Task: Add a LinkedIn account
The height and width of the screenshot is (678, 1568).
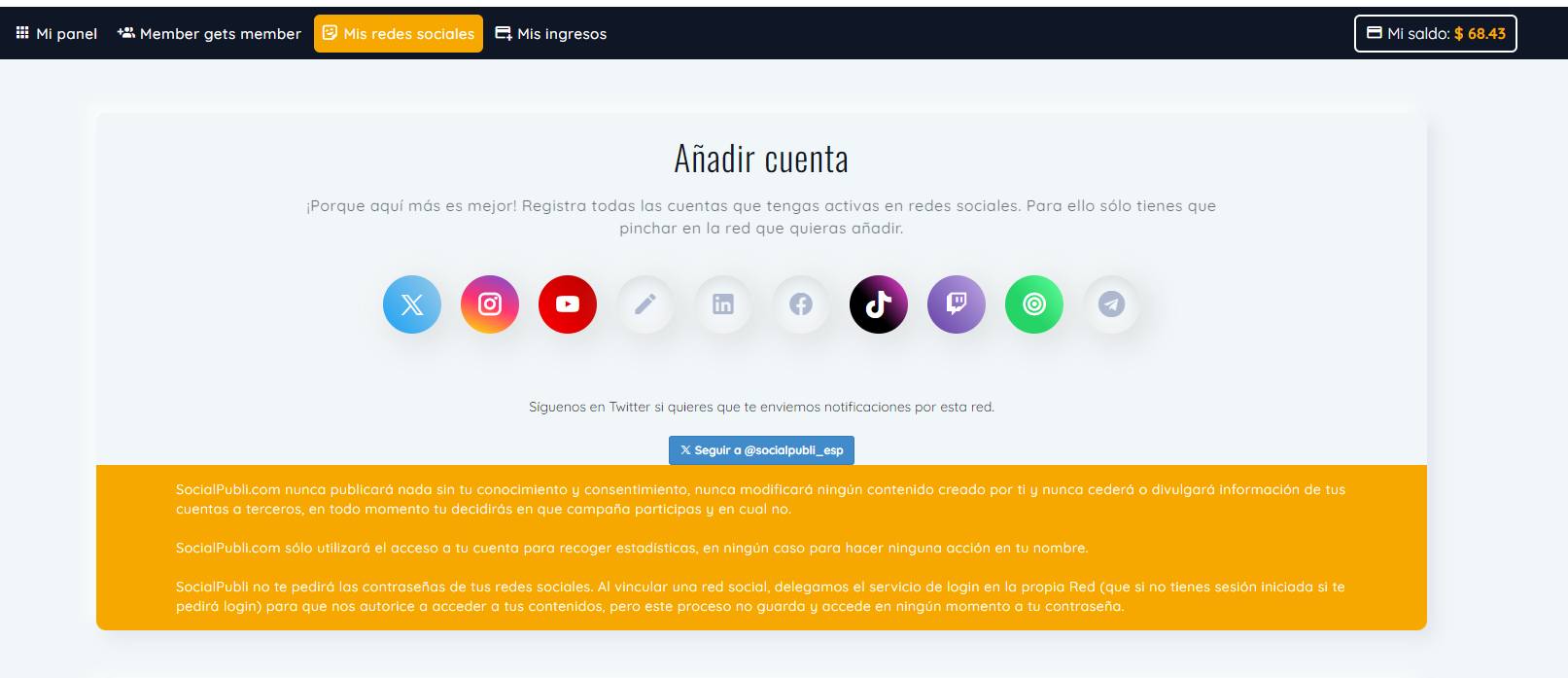Action: tap(723, 304)
